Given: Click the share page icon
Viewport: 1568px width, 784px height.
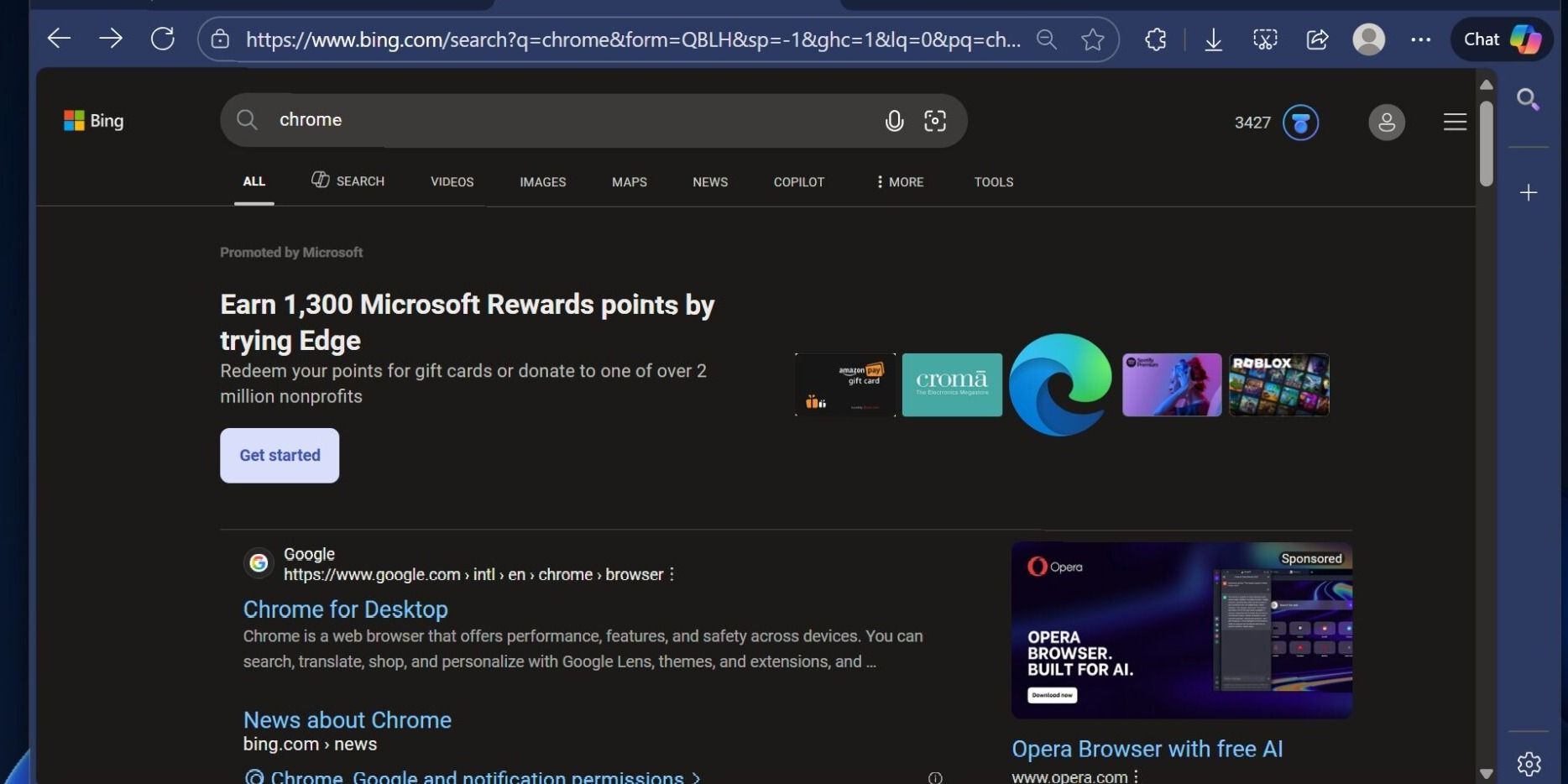Looking at the screenshot, I should 1317,39.
